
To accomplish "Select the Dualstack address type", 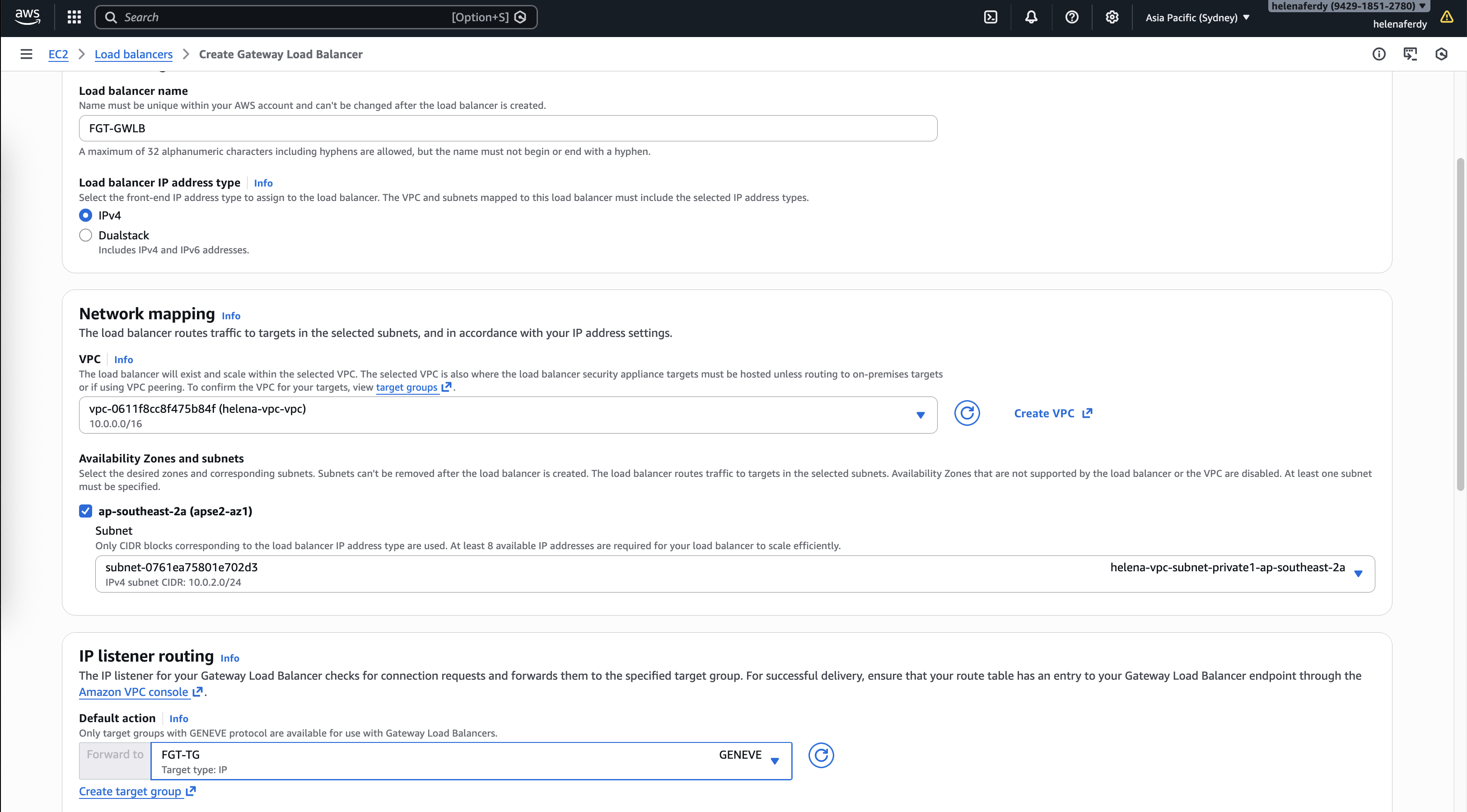I will (85, 235).
